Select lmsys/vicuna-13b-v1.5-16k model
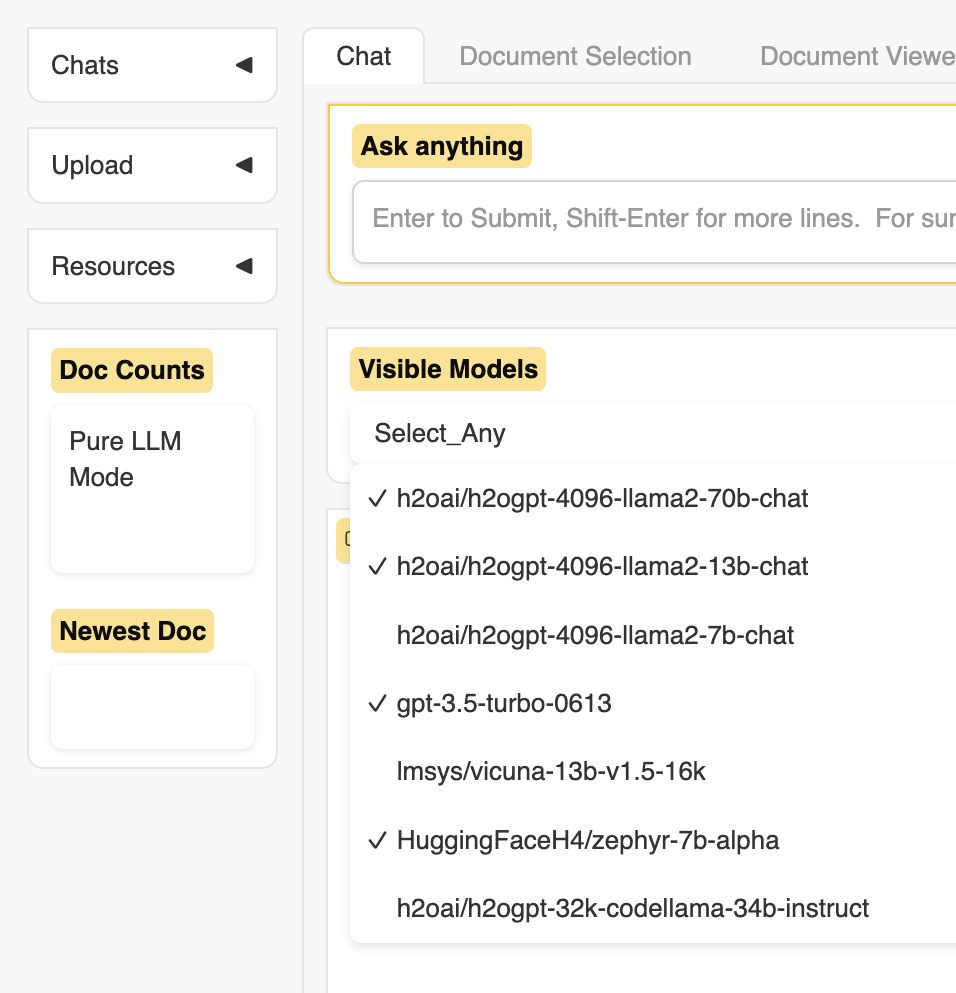Image resolution: width=956 pixels, height=993 pixels. 653,771
